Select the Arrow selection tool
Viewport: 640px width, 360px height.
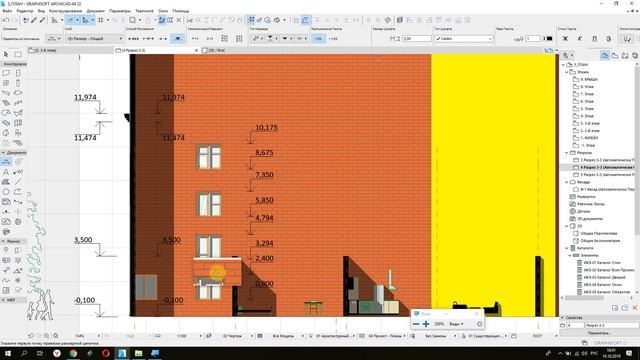[x=6, y=54]
